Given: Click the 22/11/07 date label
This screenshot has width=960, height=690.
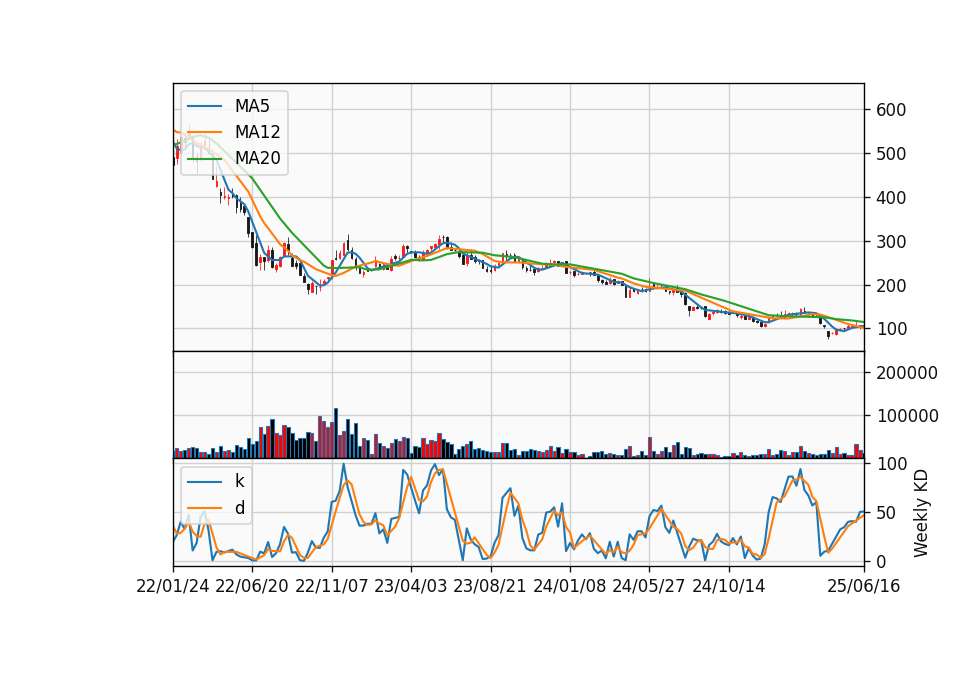Looking at the screenshot, I should [x=332, y=587].
